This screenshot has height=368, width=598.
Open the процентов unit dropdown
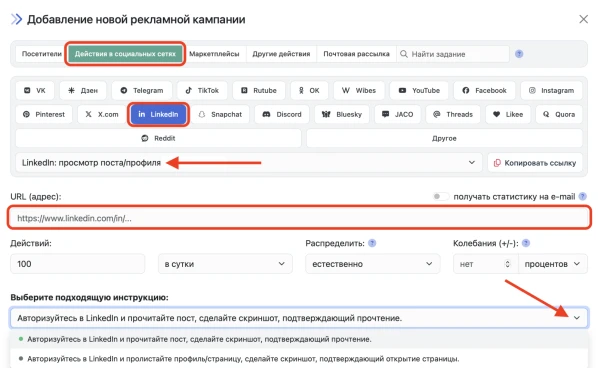[x=553, y=264]
